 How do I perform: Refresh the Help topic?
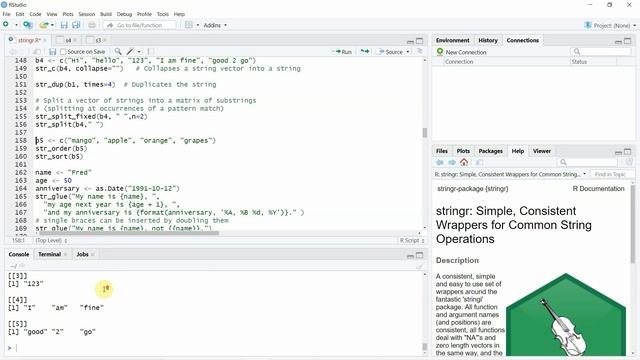629,162
